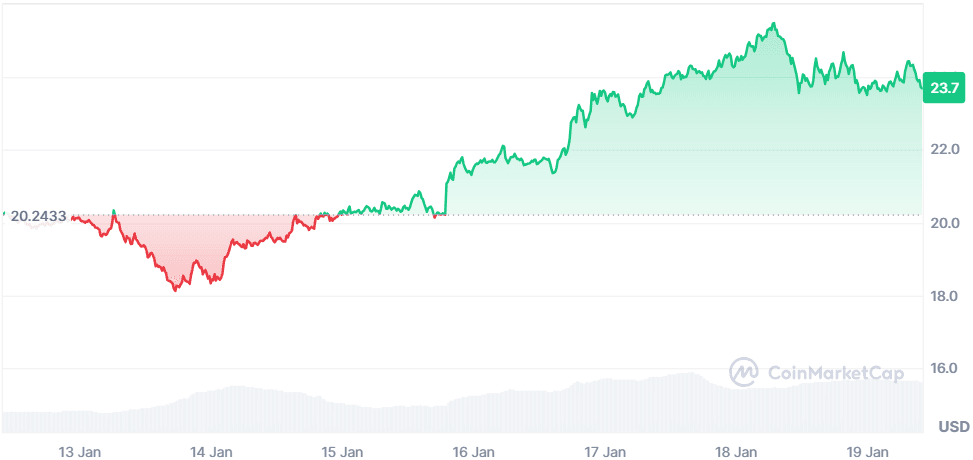Click the 18.0 price axis label
This screenshot has width=973, height=460.
pos(944,296)
